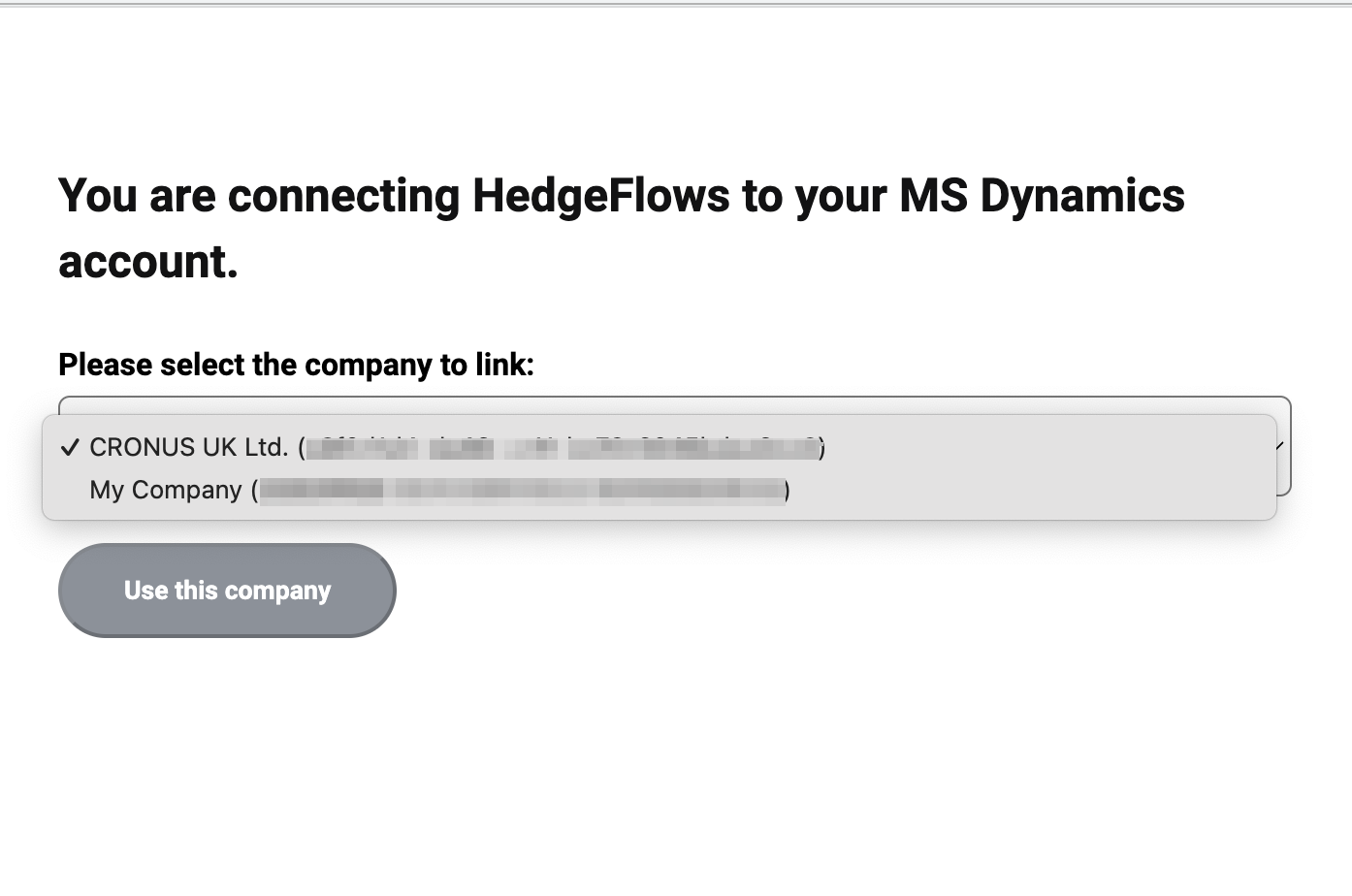Click the company select field's top border

675,398
